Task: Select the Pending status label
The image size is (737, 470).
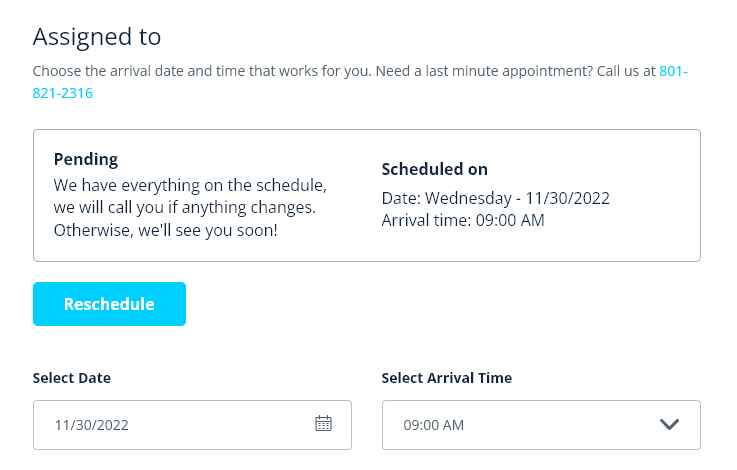Action: click(x=86, y=159)
